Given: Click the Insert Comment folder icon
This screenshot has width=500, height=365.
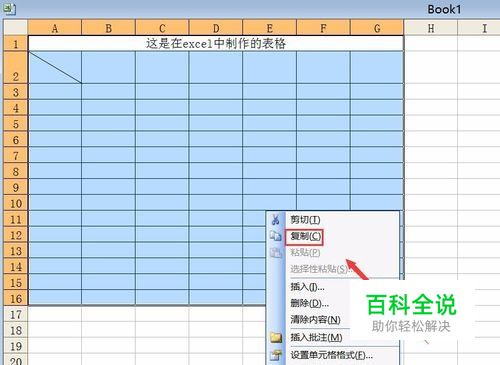Looking at the screenshot, I should point(276,337).
